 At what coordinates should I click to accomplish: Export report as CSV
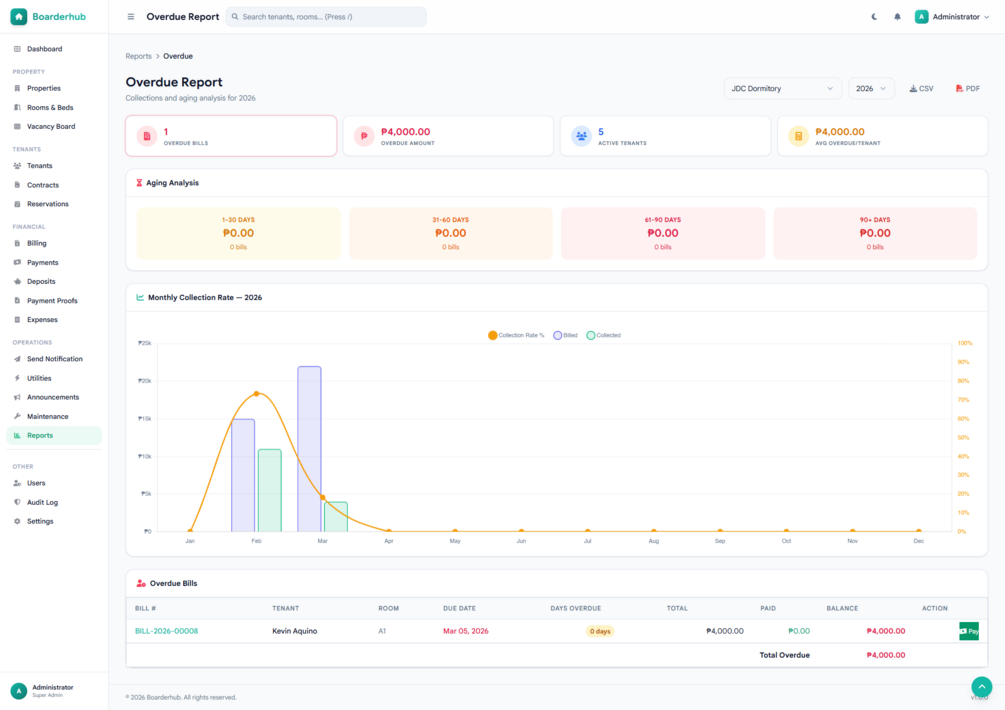[x=921, y=88]
